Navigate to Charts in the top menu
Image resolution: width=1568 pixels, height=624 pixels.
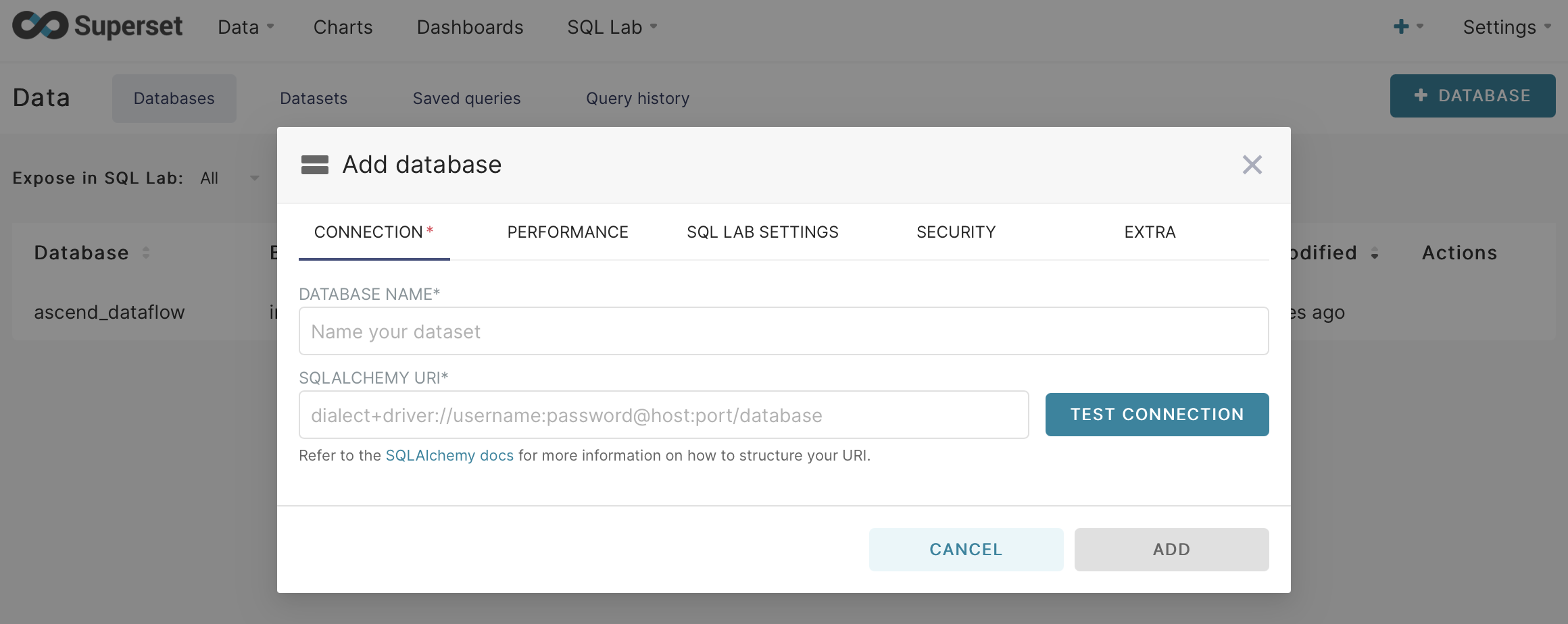pos(343,27)
